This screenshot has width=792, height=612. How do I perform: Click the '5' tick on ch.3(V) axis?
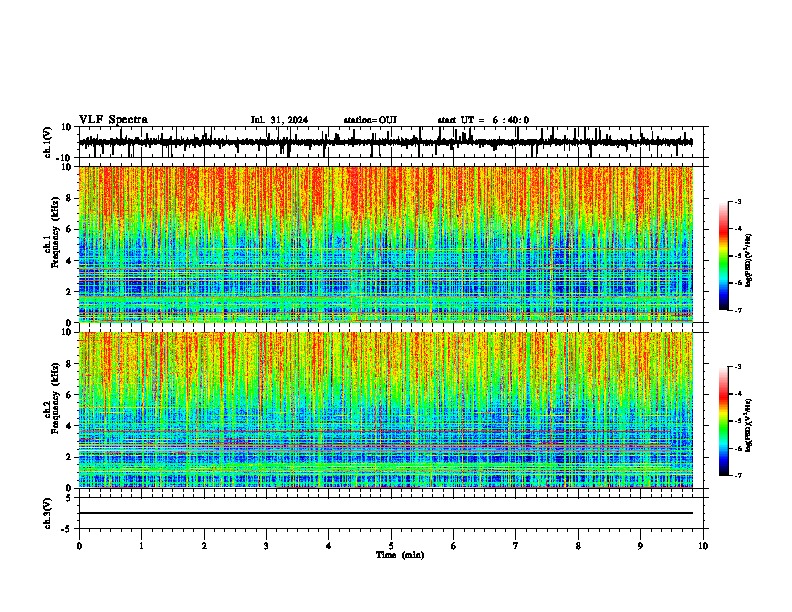pyautogui.click(x=69, y=498)
